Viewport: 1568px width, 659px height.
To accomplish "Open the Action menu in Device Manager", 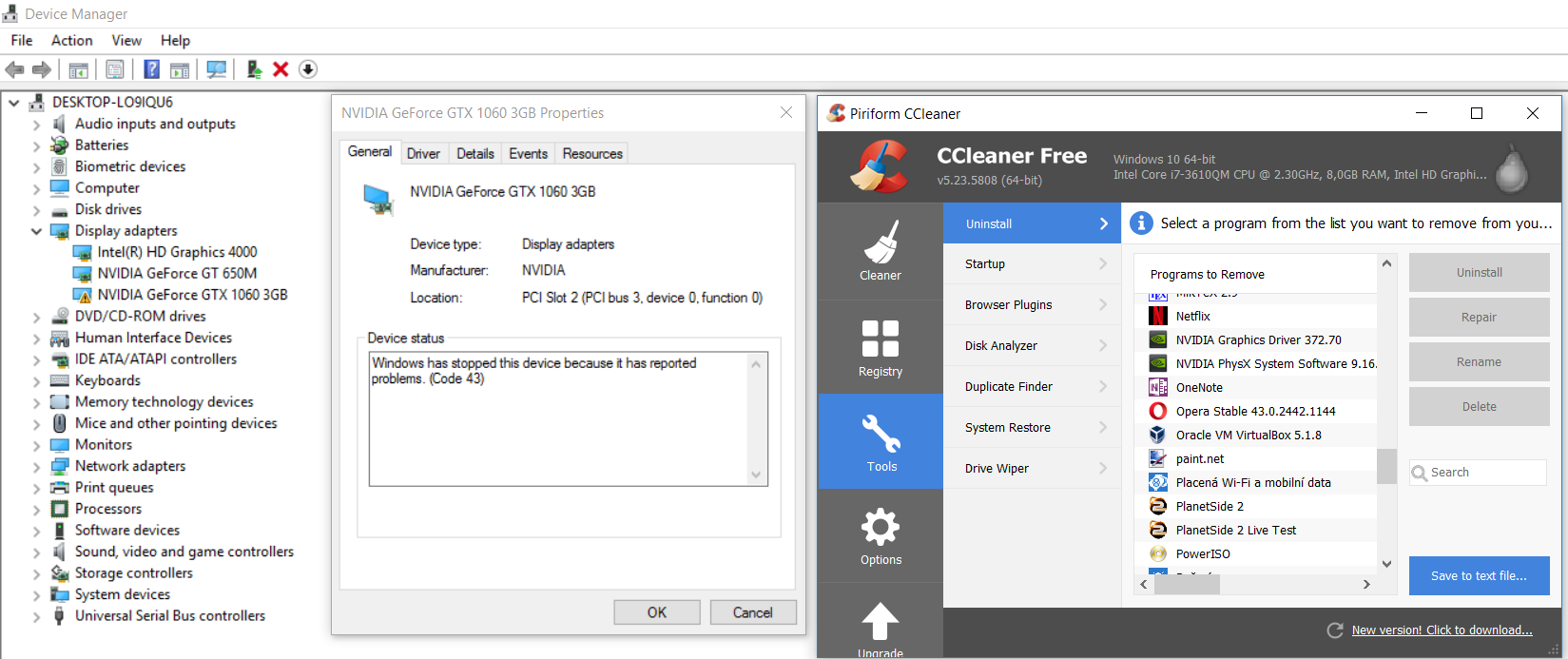I will [72, 40].
